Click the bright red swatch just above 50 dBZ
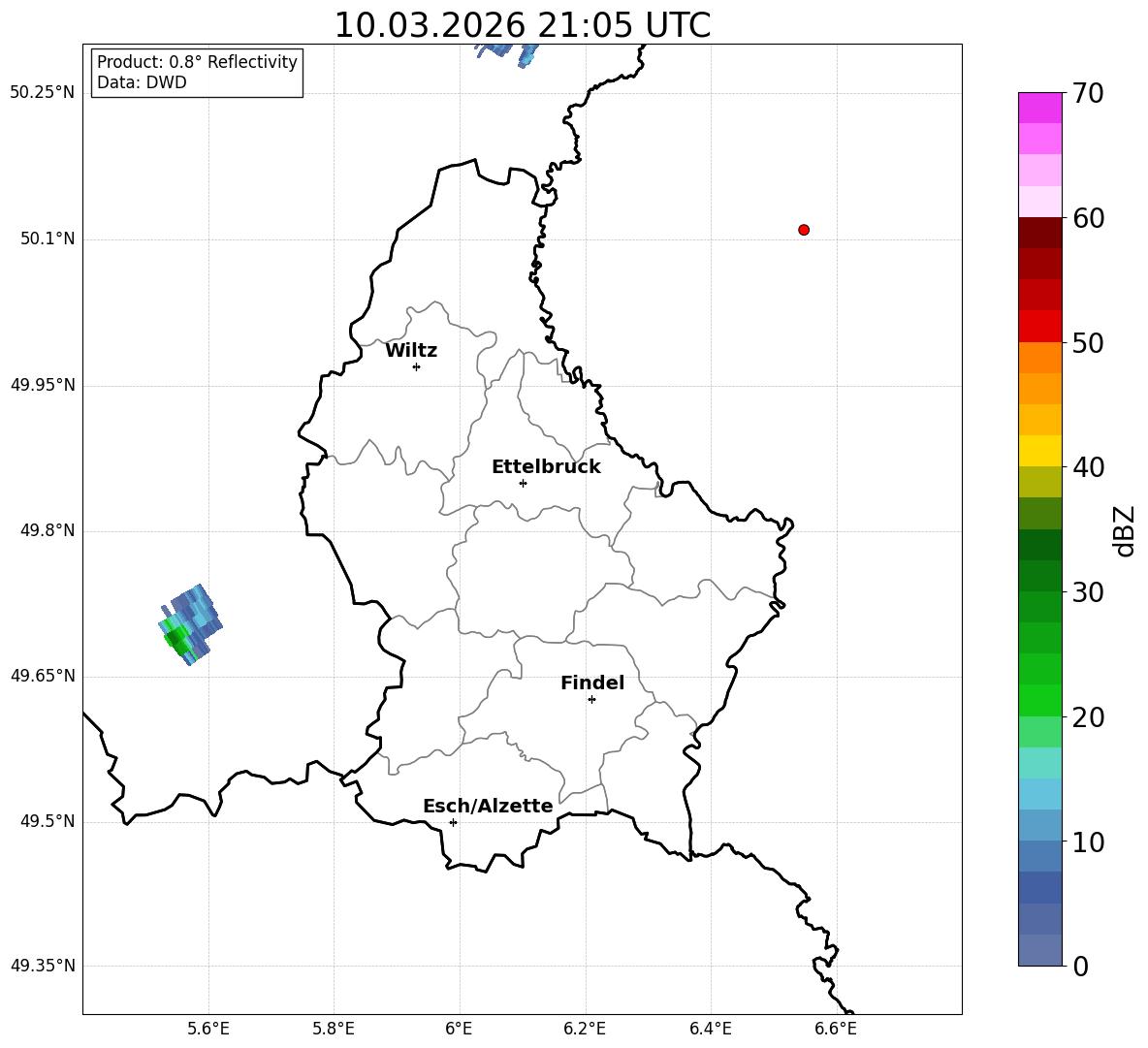This screenshot has height=1048, width=1148. tap(1039, 327)
